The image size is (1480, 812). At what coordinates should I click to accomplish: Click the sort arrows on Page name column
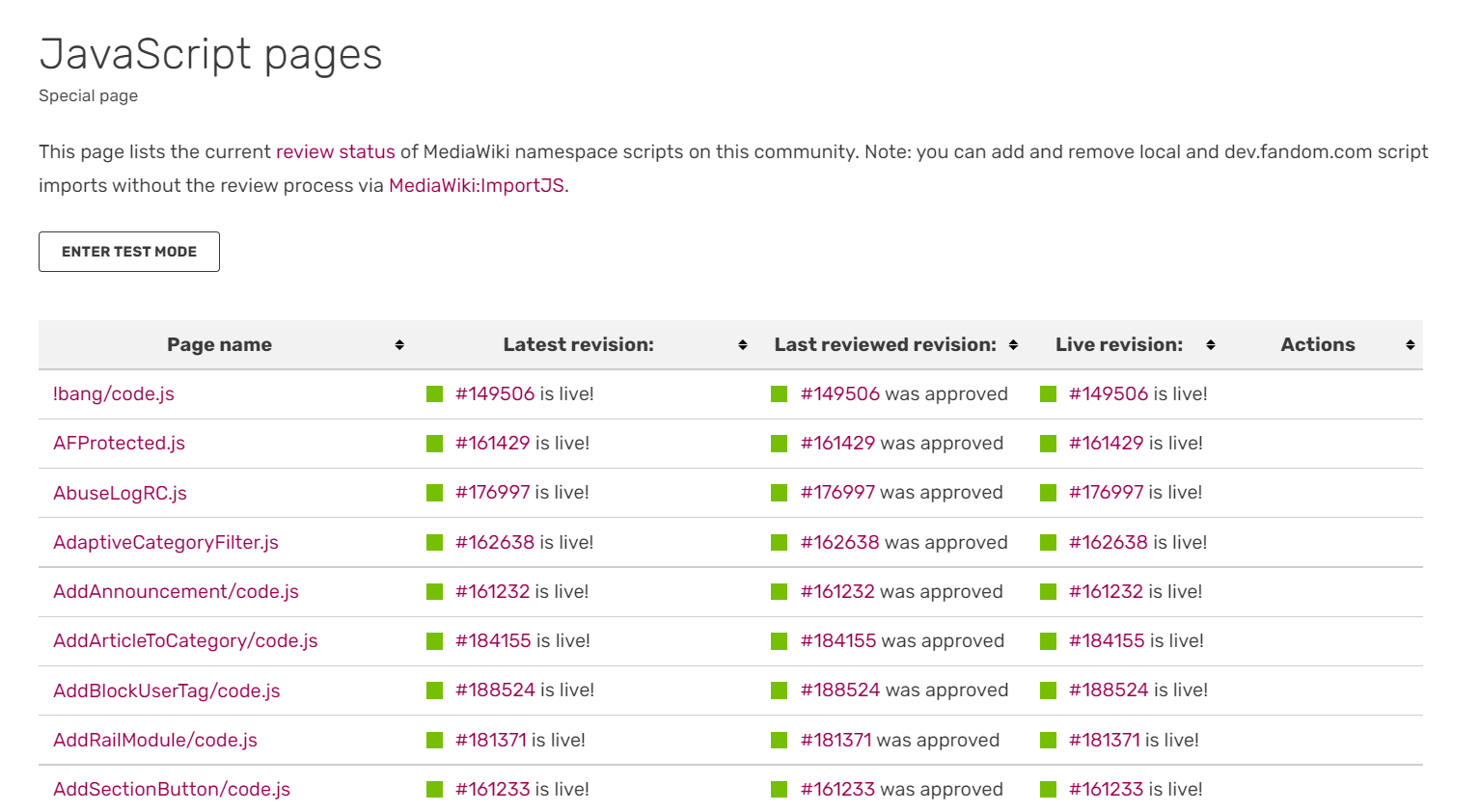399,345
